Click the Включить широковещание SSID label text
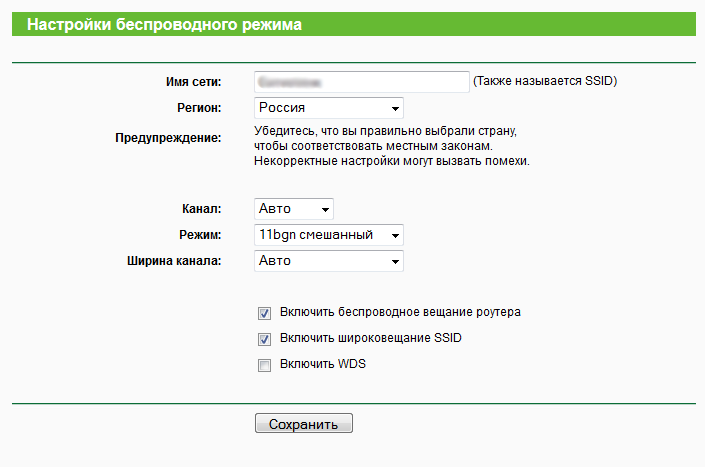 pos(371,339)
